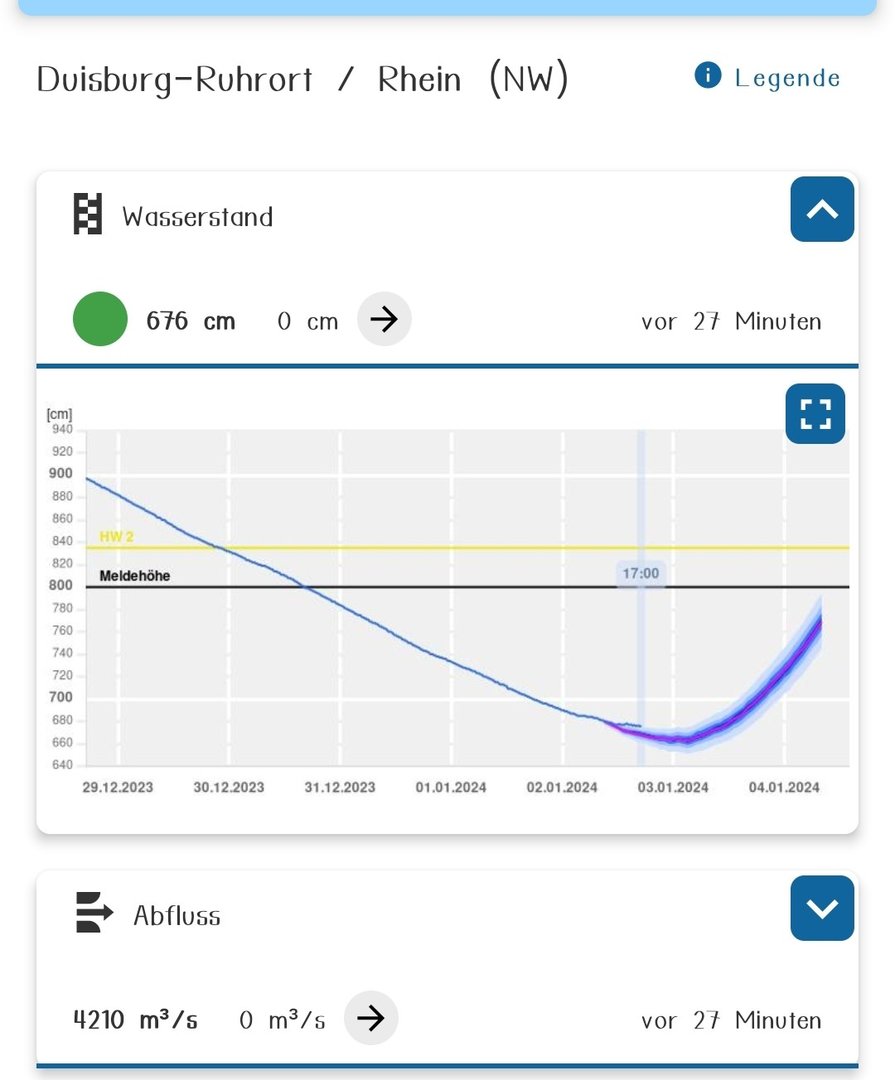
Task: Click the 17:00 time marker on chart
Action: 641,574
